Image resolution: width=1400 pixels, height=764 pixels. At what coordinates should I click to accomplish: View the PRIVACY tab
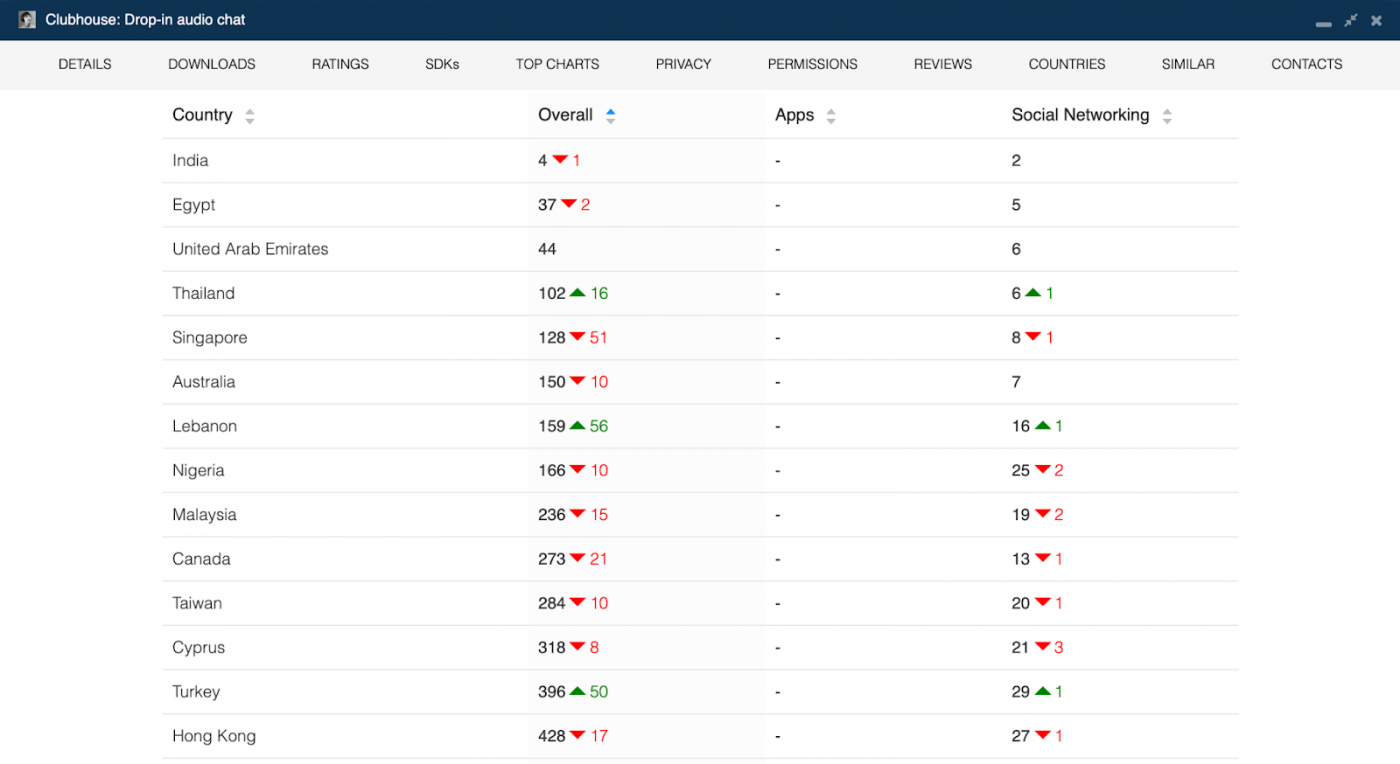[x=683, y=64]
